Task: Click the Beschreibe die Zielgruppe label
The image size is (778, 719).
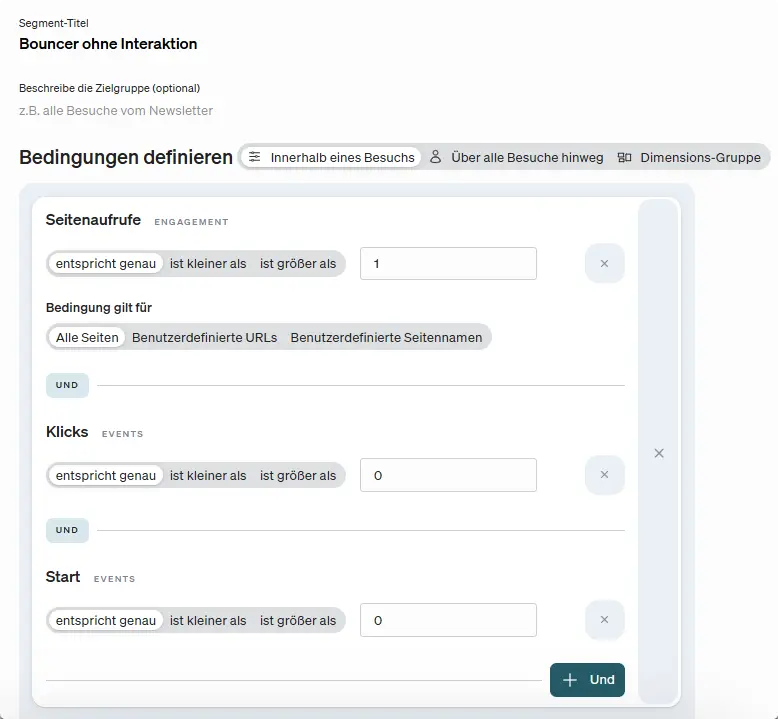Action: click(109, 88)
